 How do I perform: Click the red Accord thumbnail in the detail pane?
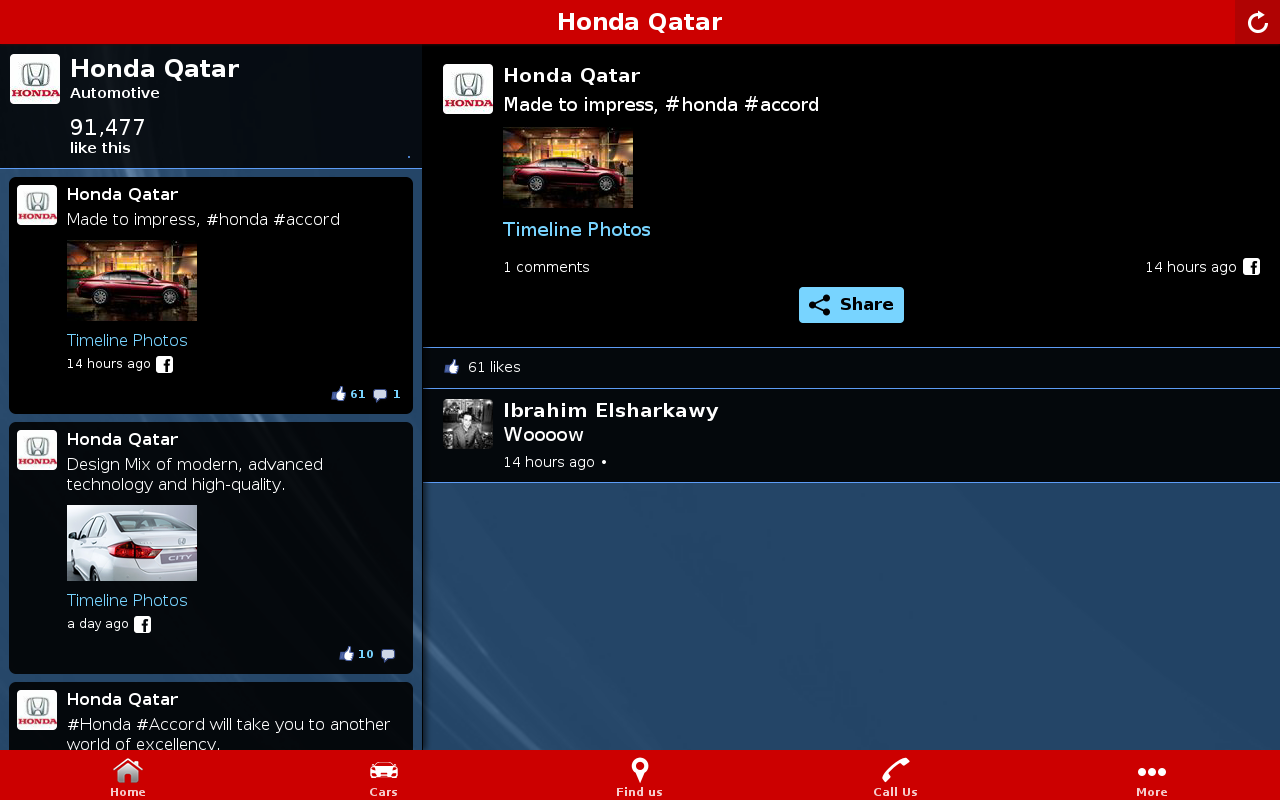(568, 168)
